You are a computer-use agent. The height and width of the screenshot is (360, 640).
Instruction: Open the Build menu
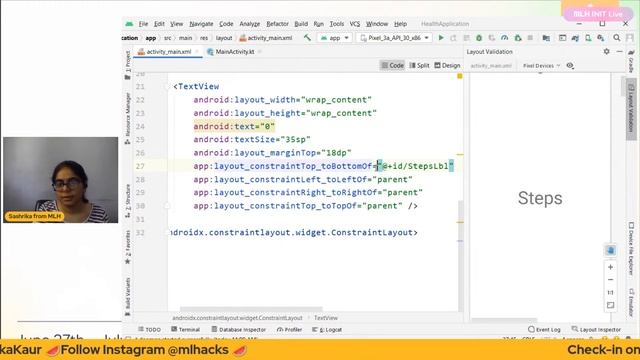coord(301,24)
